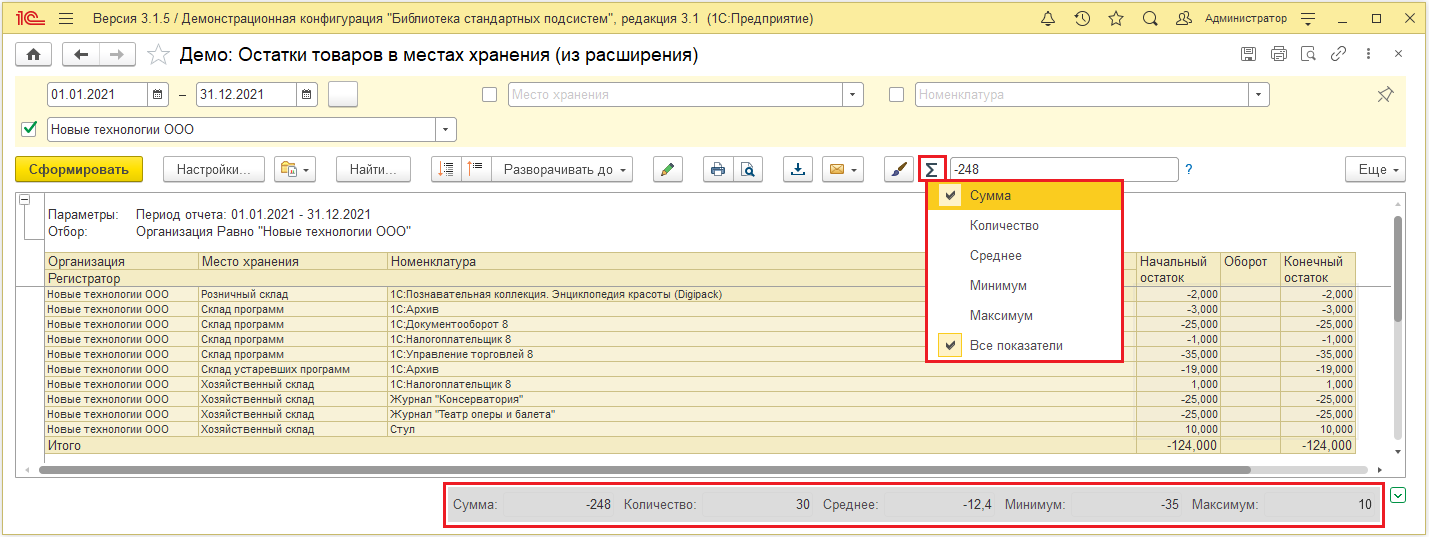Select Среднее in indicators menu
The image size is (1429, 537).
point(1024,255)
